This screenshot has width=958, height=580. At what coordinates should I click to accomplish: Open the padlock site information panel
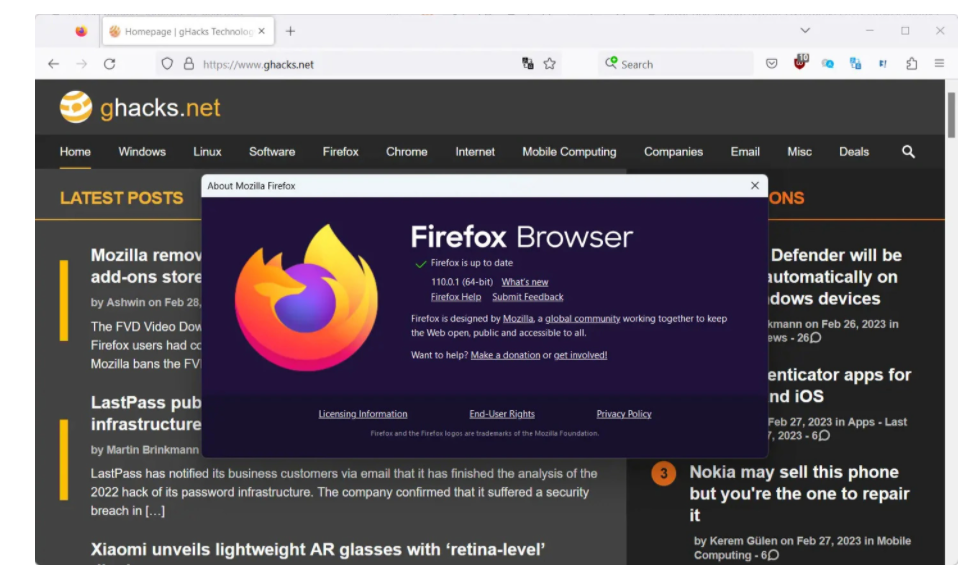pos(188,63)
